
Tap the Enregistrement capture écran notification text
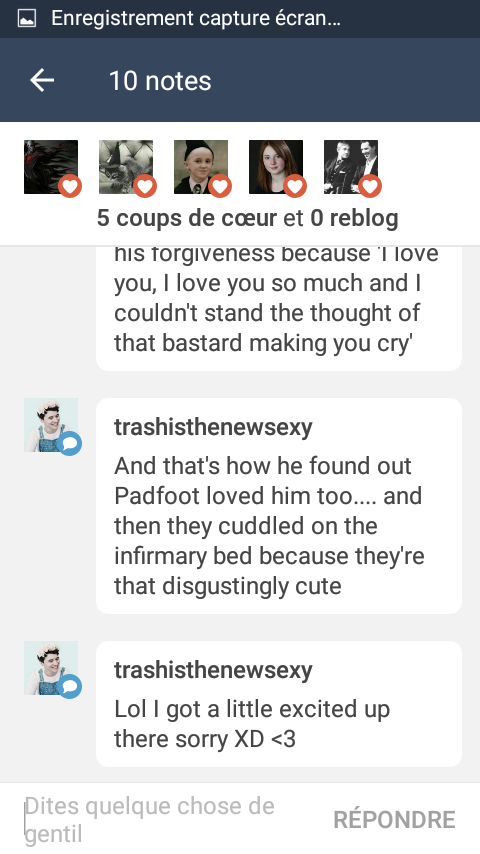pos(196,19)
